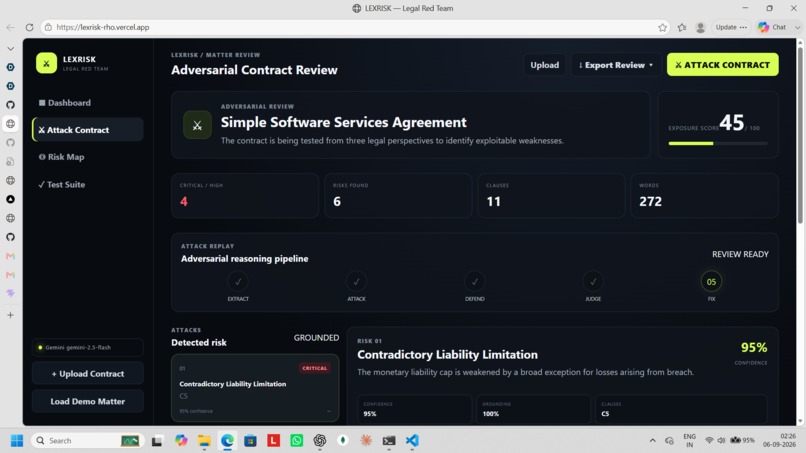Select Attack Contract in the sidebar
This screenshot has width=806, height=453.
tap(88, 130)
